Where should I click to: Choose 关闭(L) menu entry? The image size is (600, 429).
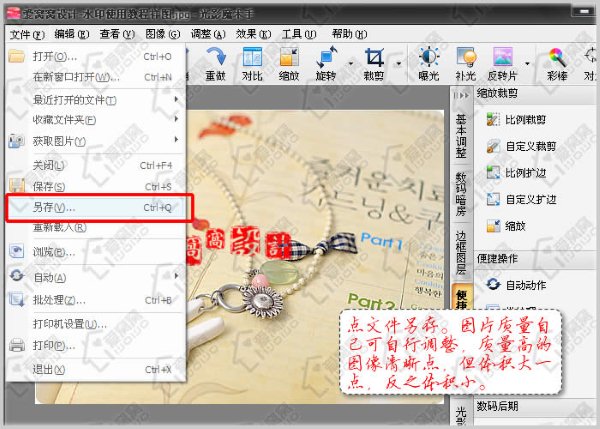tap(96, 165)
